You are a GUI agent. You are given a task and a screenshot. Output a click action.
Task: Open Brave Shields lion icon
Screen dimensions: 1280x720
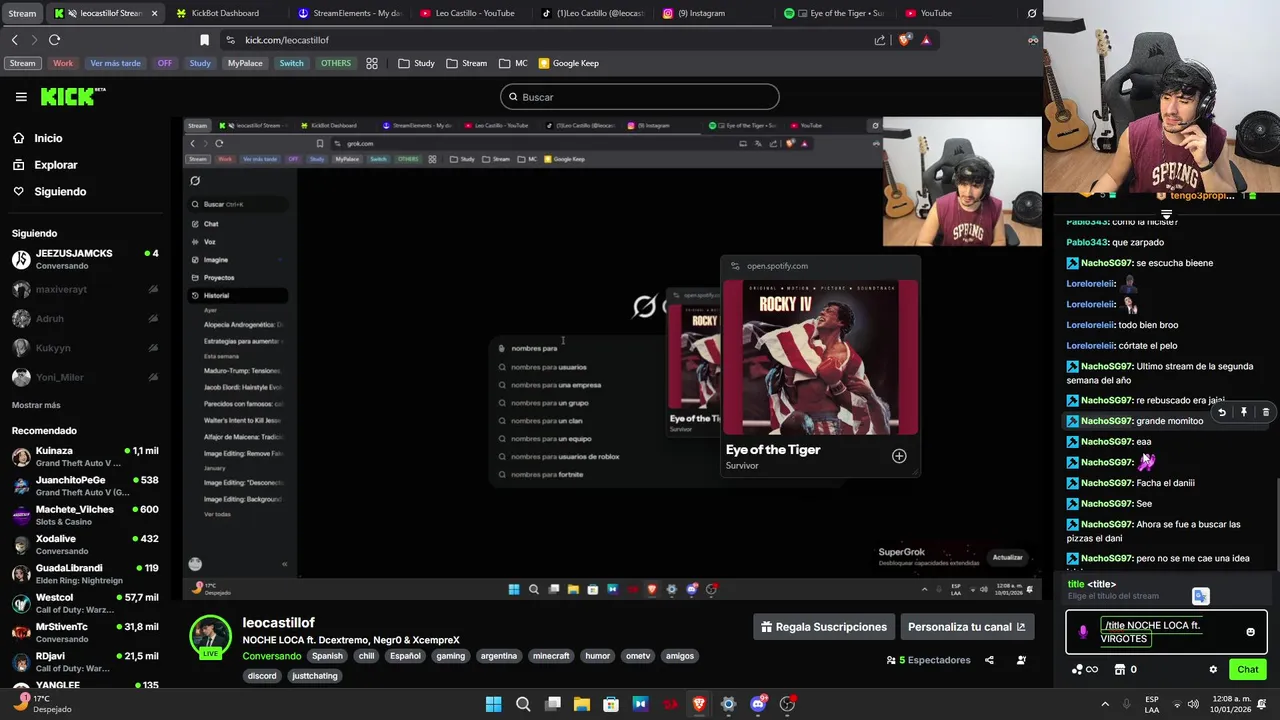(905, 40)
